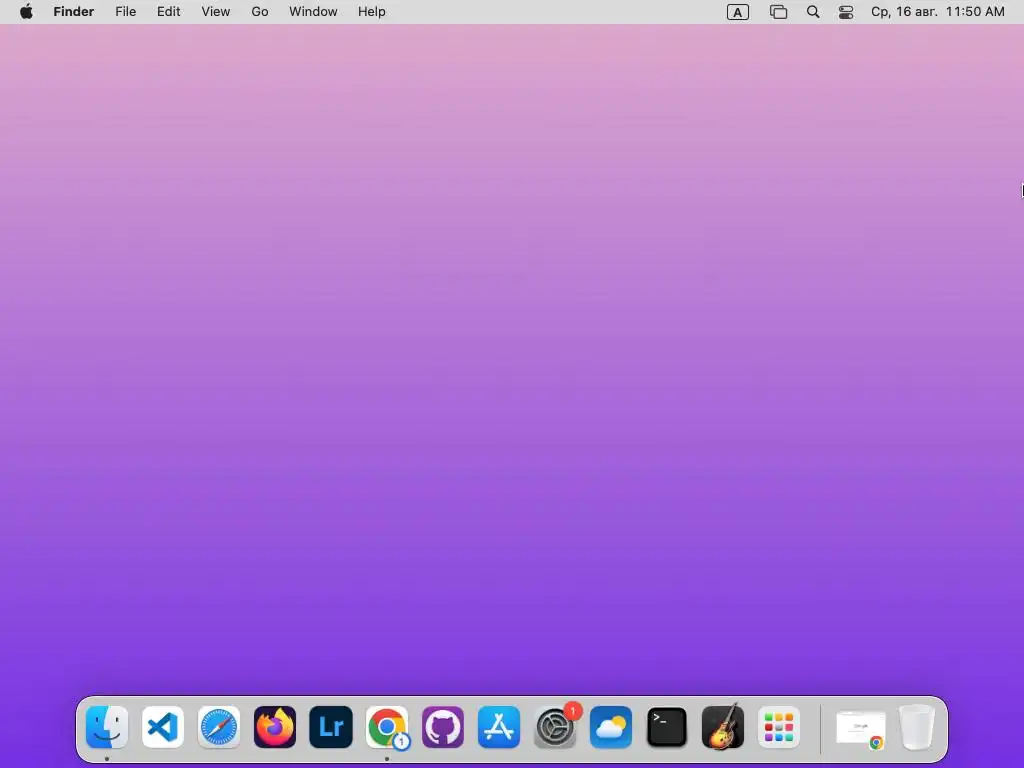Screen dimensions: 1024x768
Task: Open the Stage Manager windows icon in menu bar
Action: pos(778,12)
